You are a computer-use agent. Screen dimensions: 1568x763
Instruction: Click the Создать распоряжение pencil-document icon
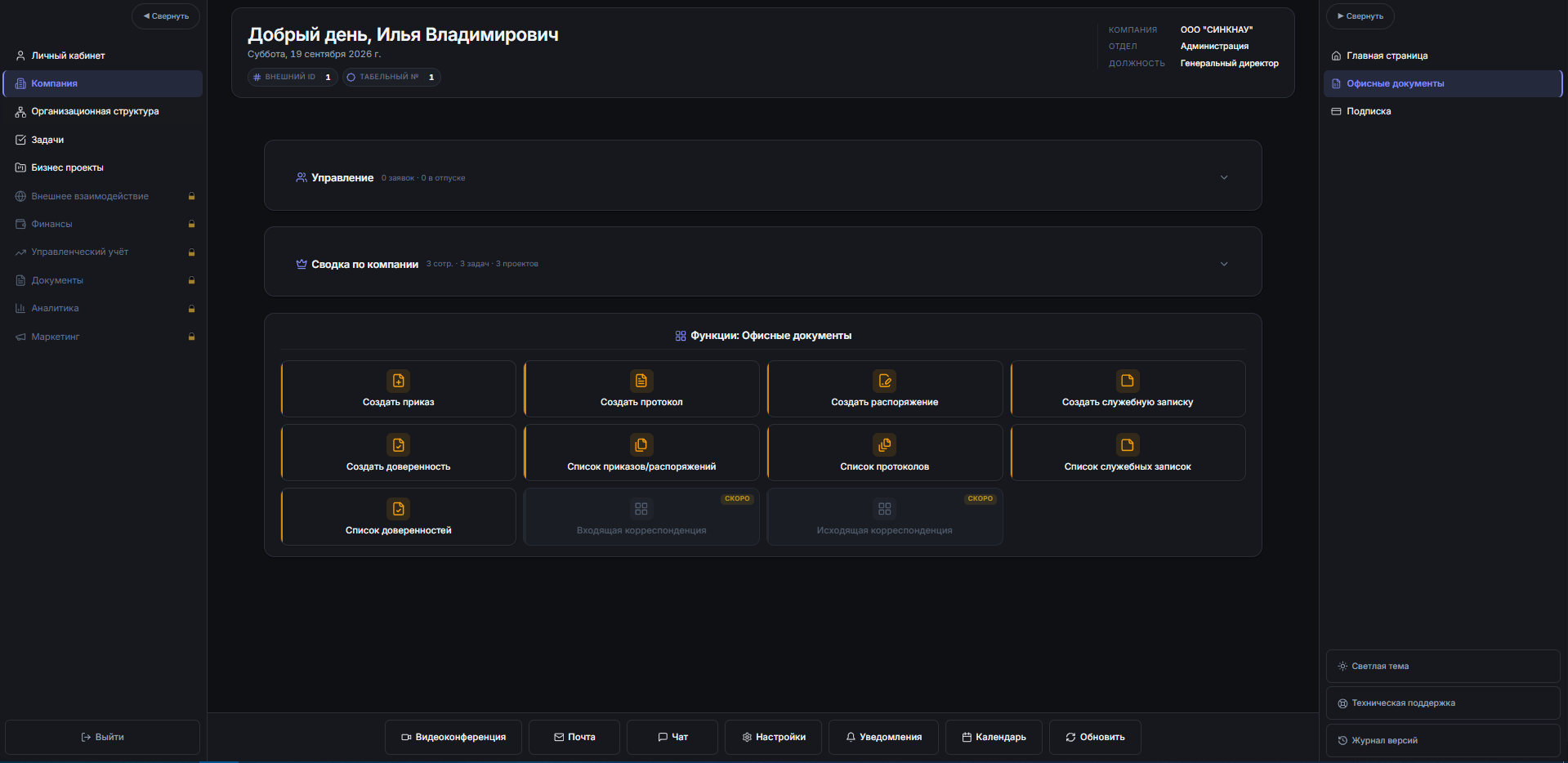click(885, 381)
